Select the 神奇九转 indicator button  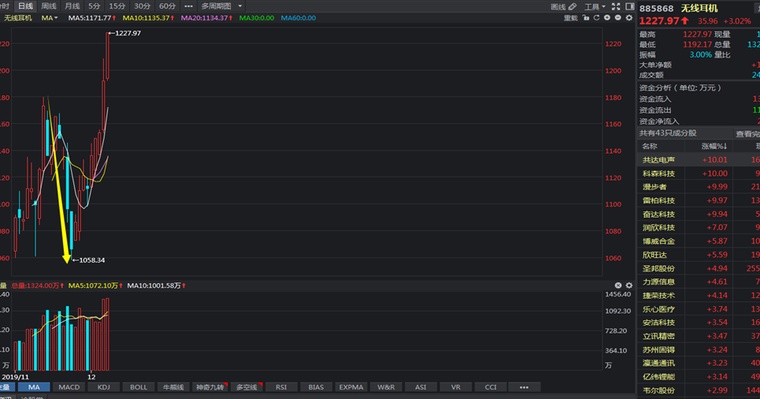tap(210, 387)
